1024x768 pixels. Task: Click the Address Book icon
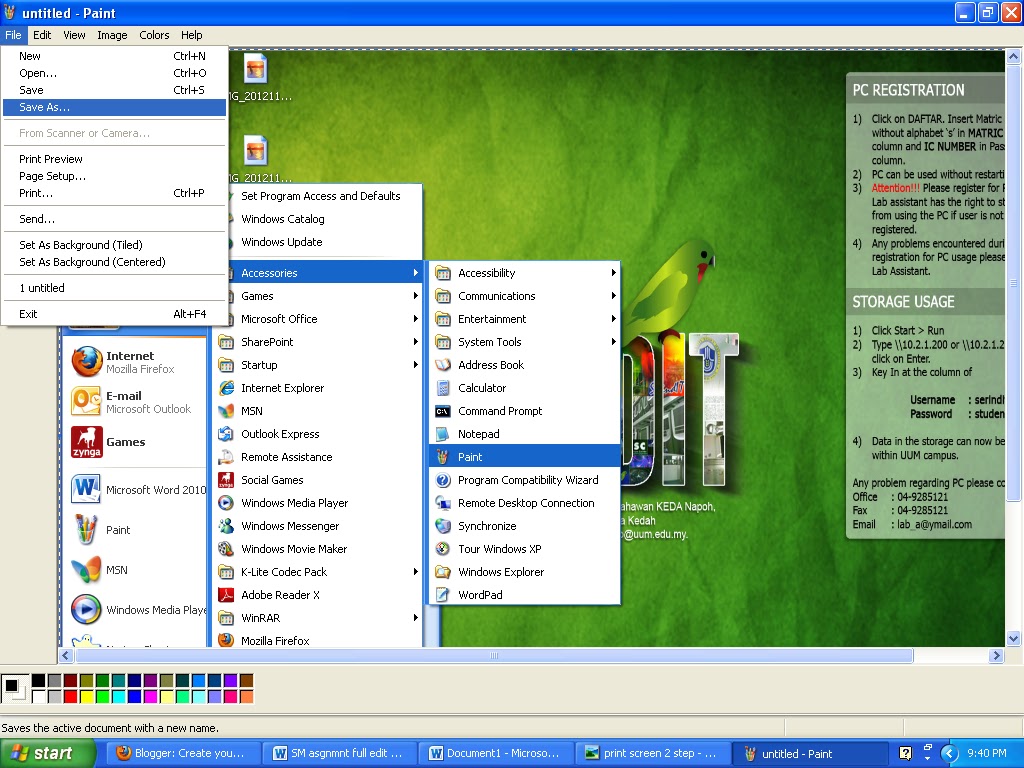443,365
